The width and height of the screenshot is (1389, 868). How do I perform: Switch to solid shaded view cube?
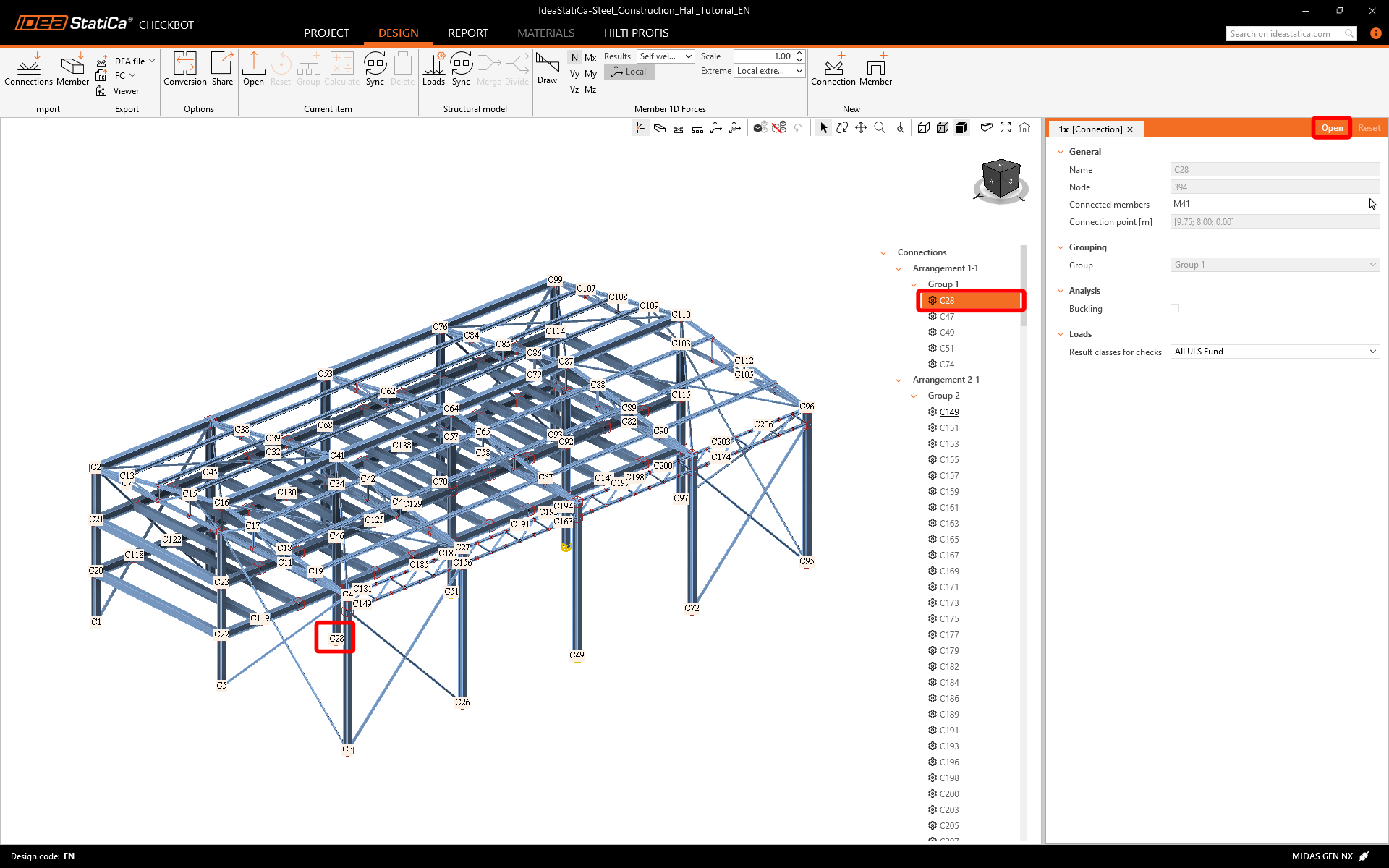tap(961, 128)
